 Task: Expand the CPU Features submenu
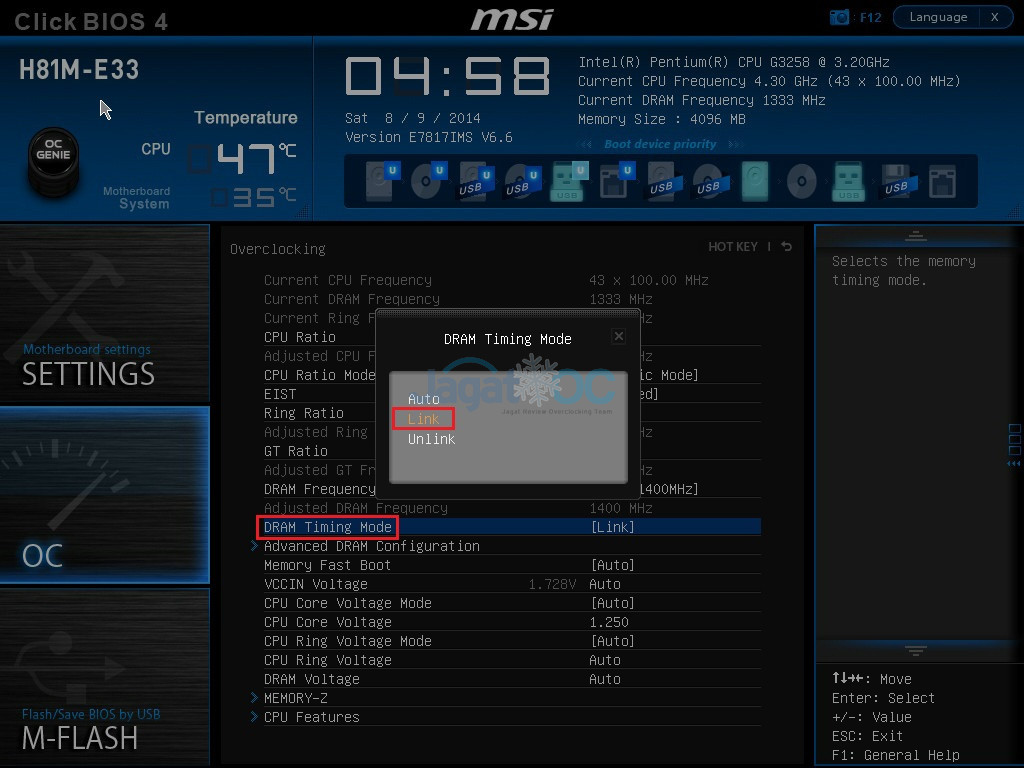click(312, 717)
